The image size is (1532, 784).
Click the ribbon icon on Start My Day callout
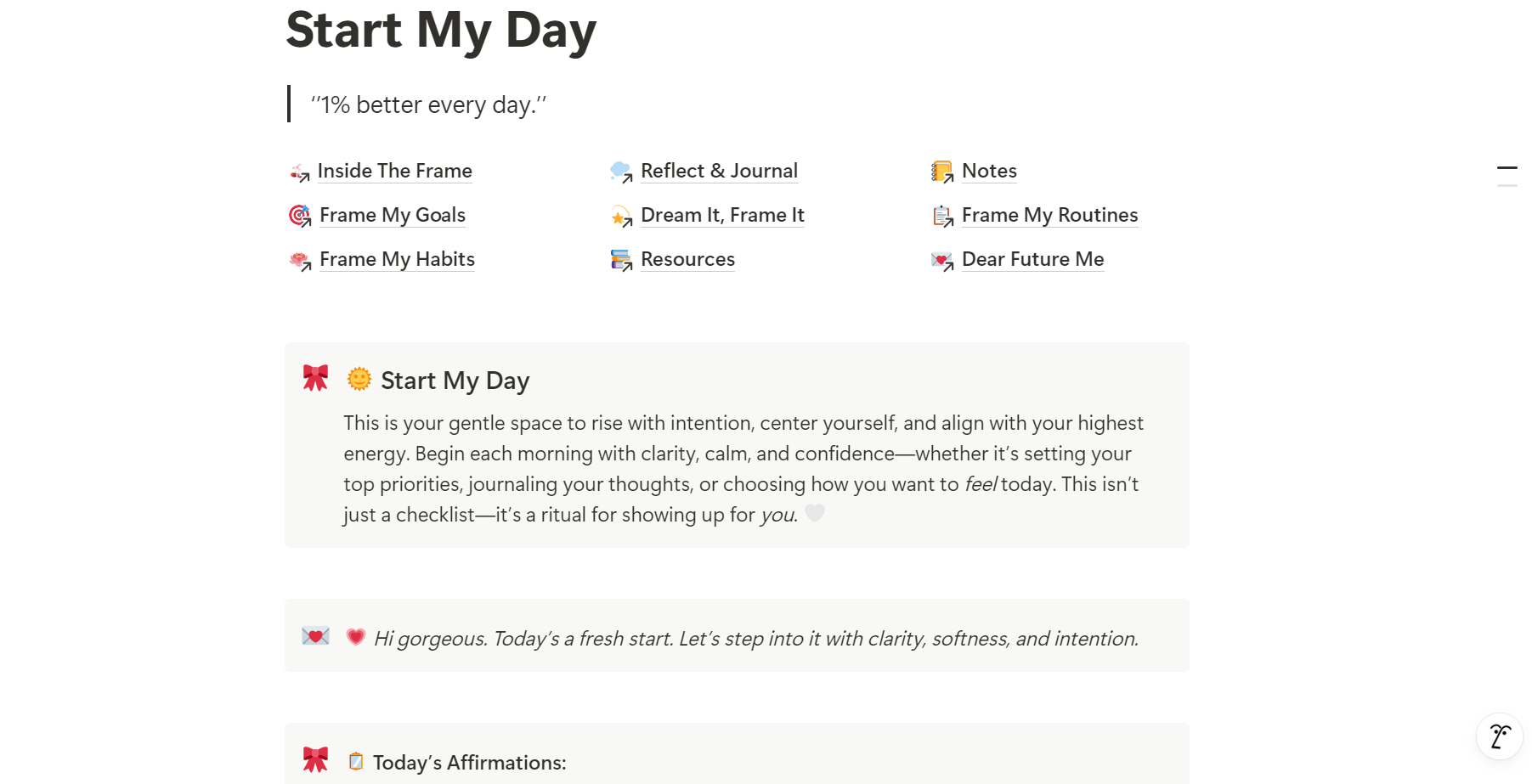point(315,378)
